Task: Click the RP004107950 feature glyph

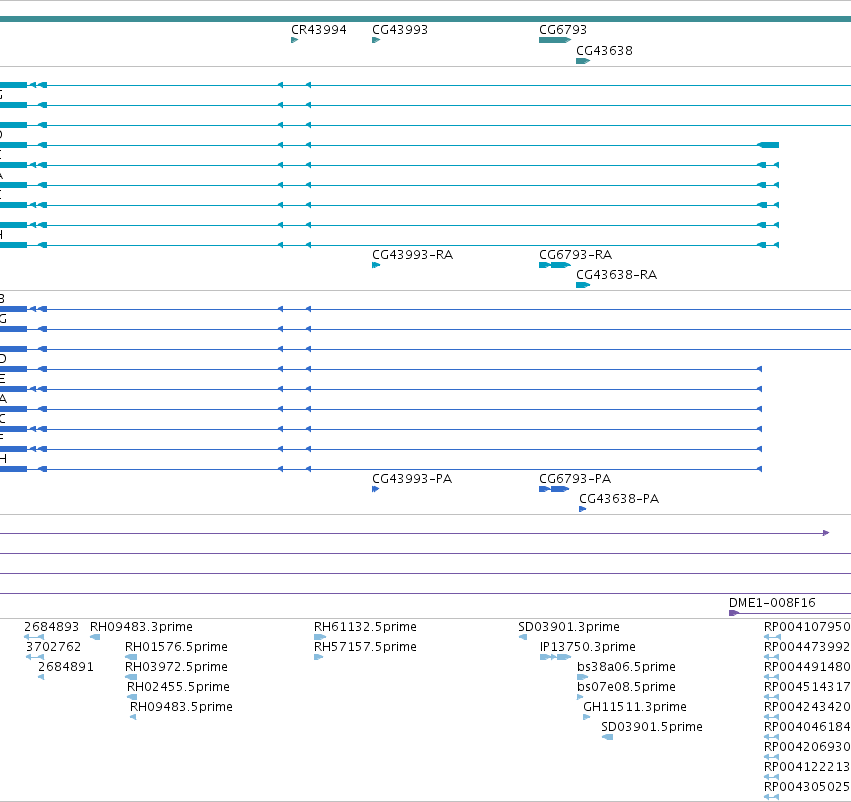Action: (772, 637)
